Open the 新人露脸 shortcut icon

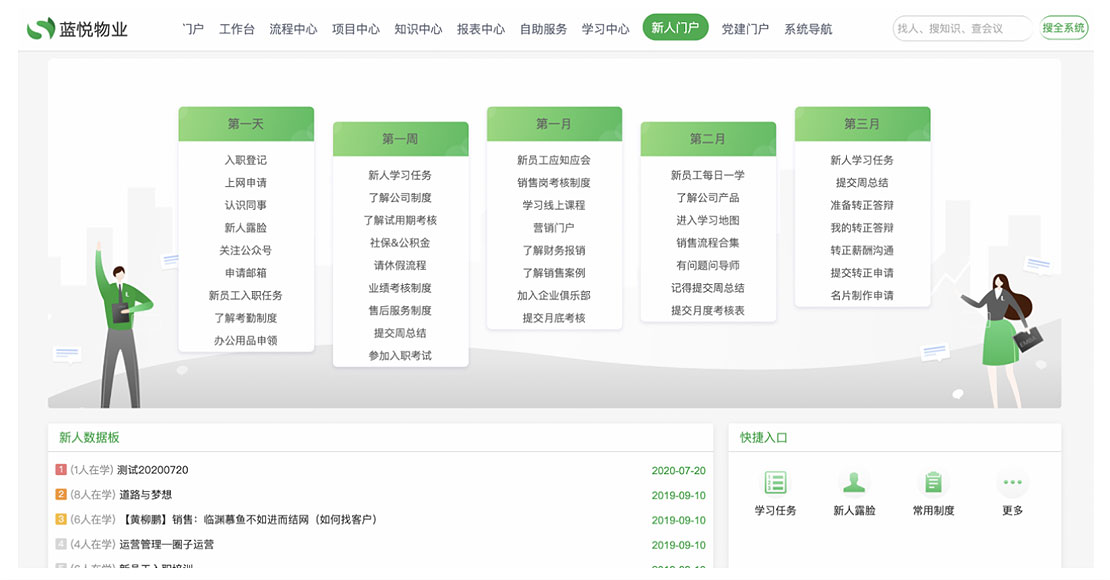pos(853,483)
